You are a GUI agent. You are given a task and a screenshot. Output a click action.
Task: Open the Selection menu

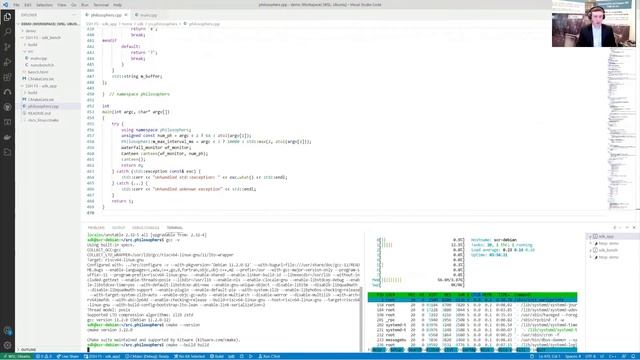(44, 5)
